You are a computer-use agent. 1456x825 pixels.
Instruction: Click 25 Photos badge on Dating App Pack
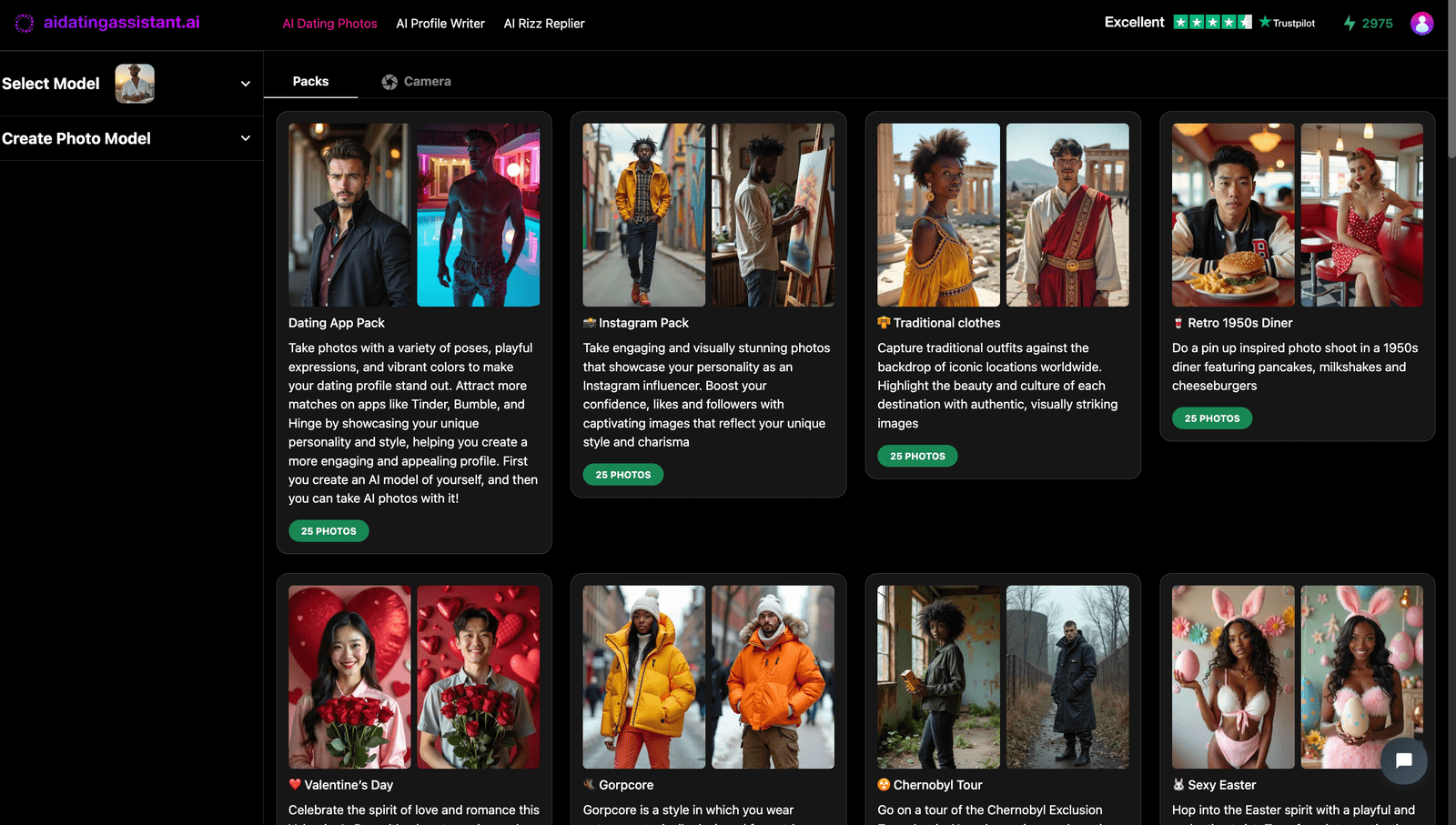pos(329,531)
